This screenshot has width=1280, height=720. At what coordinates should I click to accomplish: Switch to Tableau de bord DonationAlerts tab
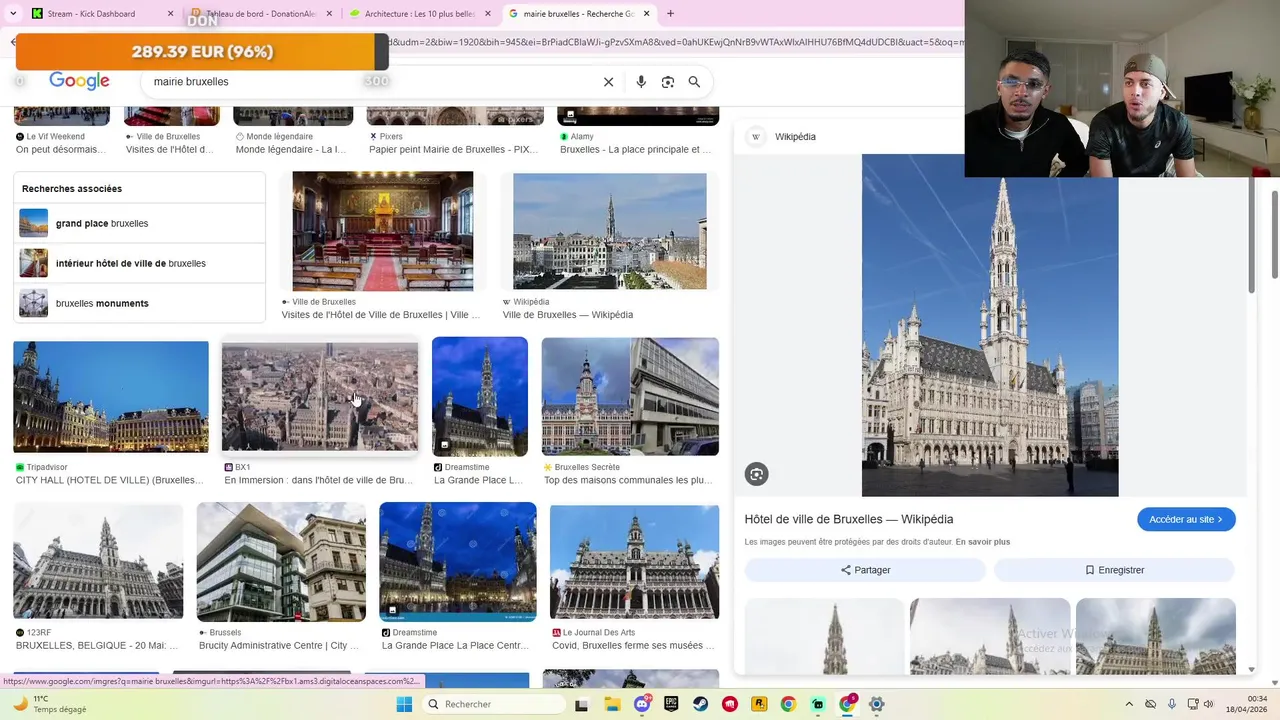point(260,14)
